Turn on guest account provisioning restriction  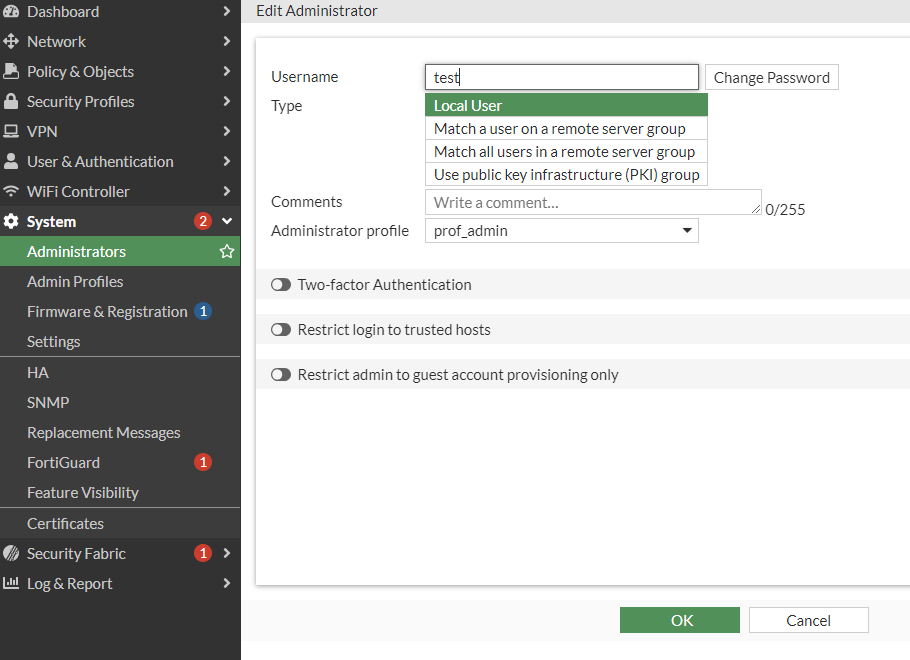pos(281,375)
